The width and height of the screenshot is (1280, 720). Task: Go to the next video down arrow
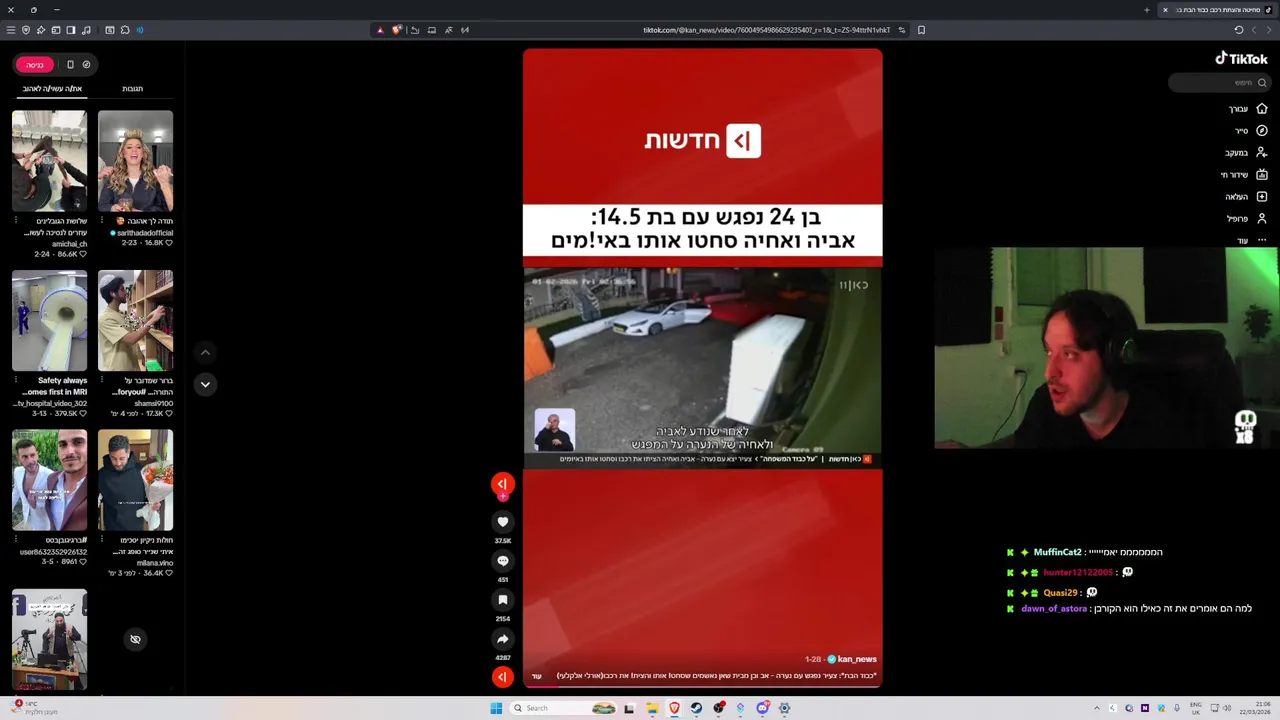point(205,384)
